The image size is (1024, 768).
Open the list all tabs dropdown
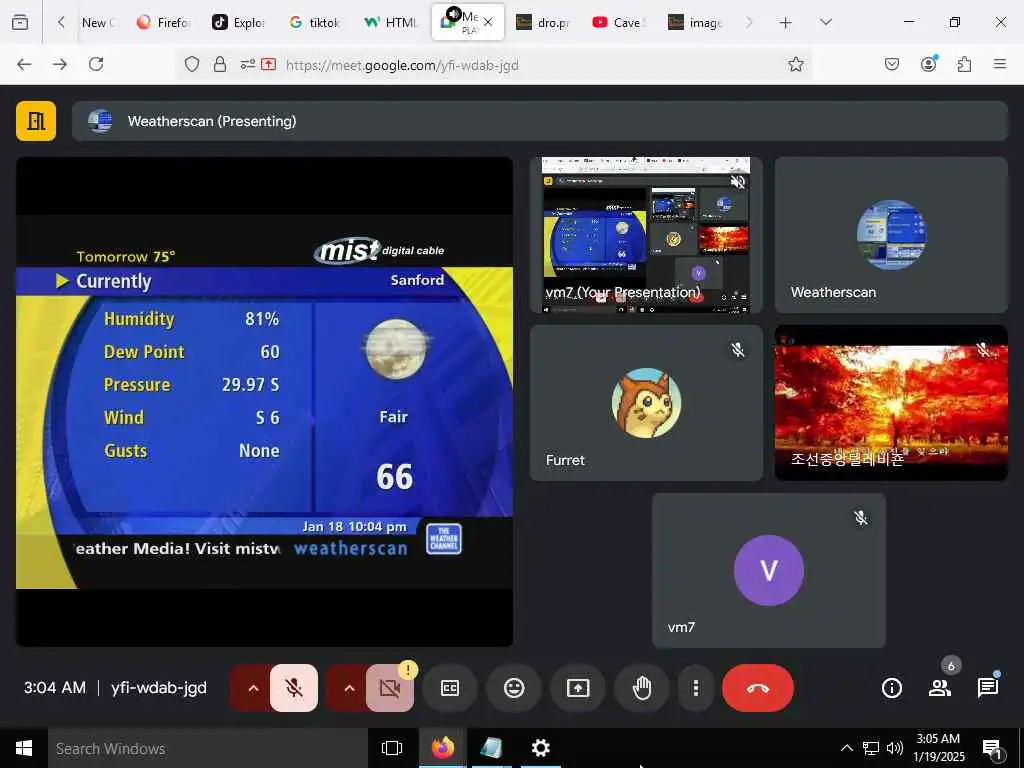pos(826,22)
